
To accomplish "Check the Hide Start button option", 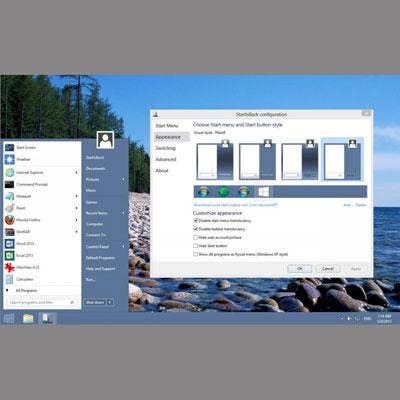I will point(196,246).
